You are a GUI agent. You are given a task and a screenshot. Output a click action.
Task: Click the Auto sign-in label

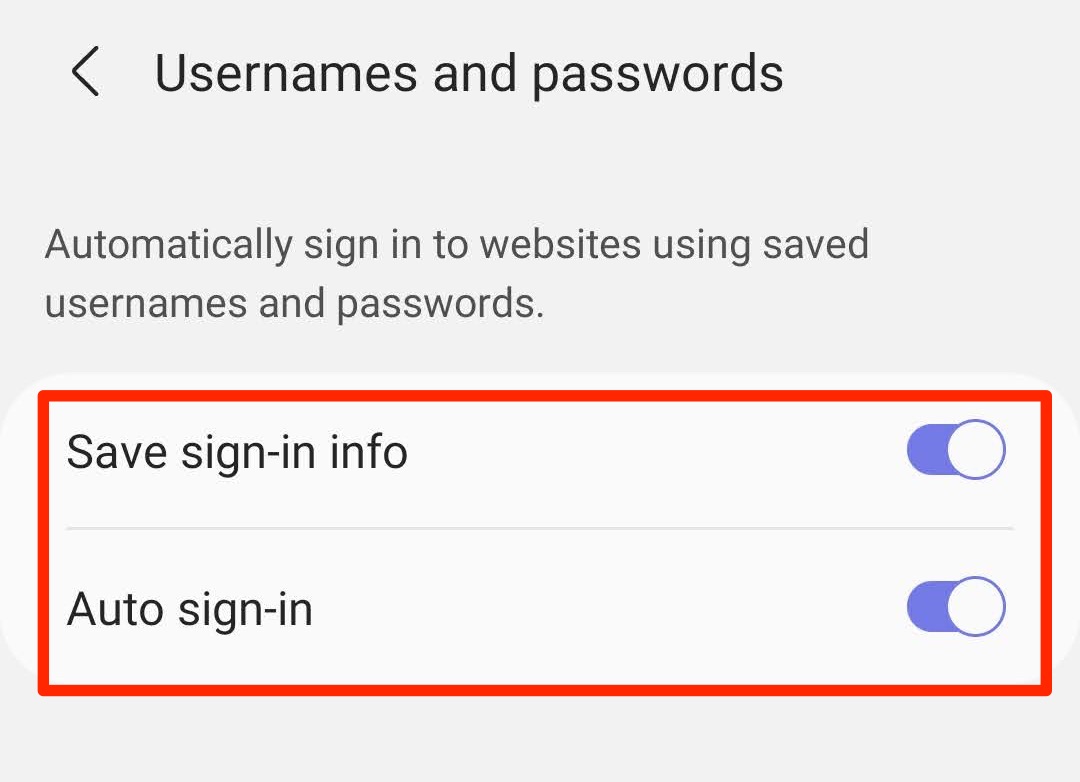pyautogui.click(x=190, y=608)
